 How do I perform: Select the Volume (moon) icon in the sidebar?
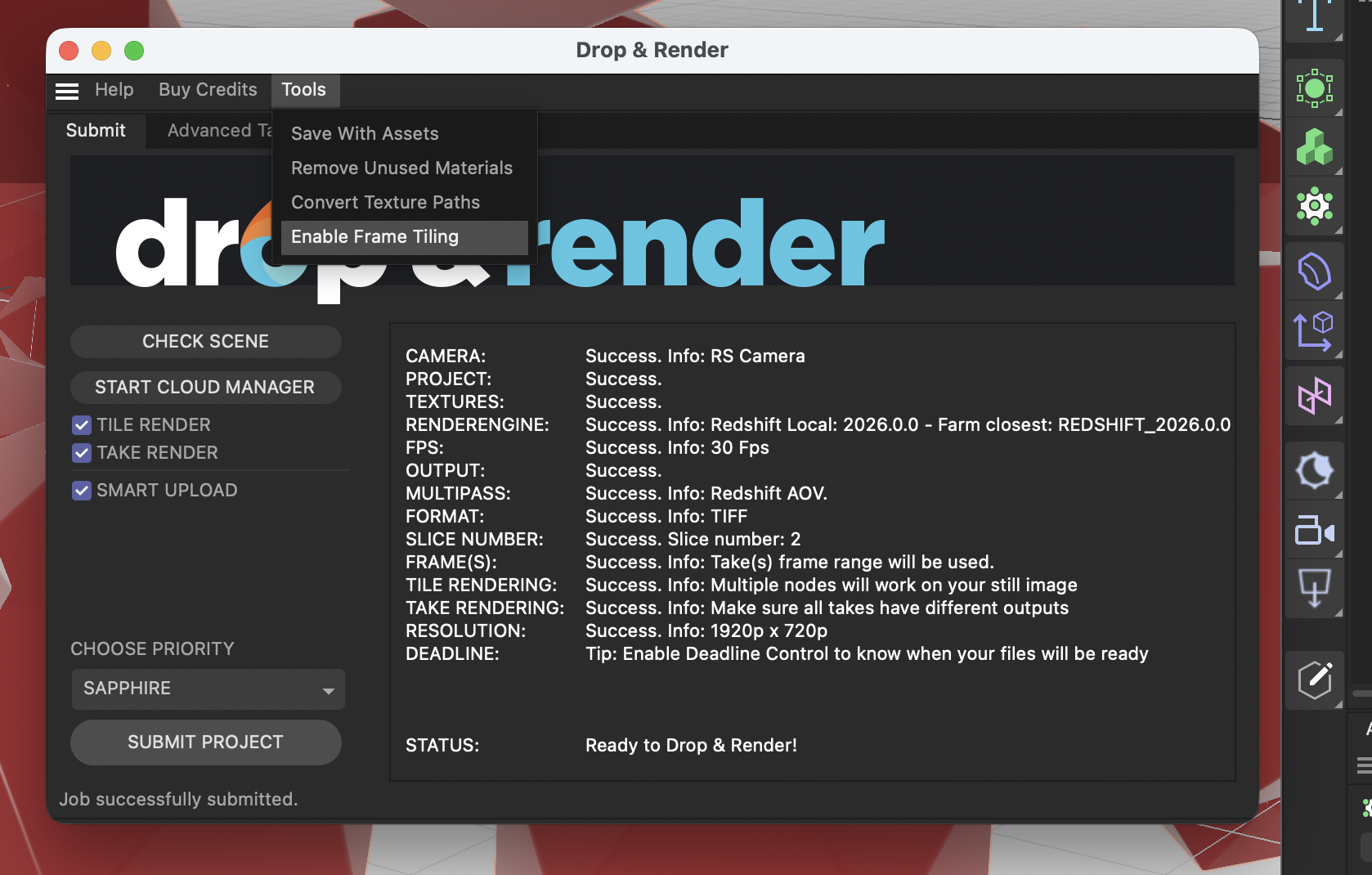pos(1314,470)
